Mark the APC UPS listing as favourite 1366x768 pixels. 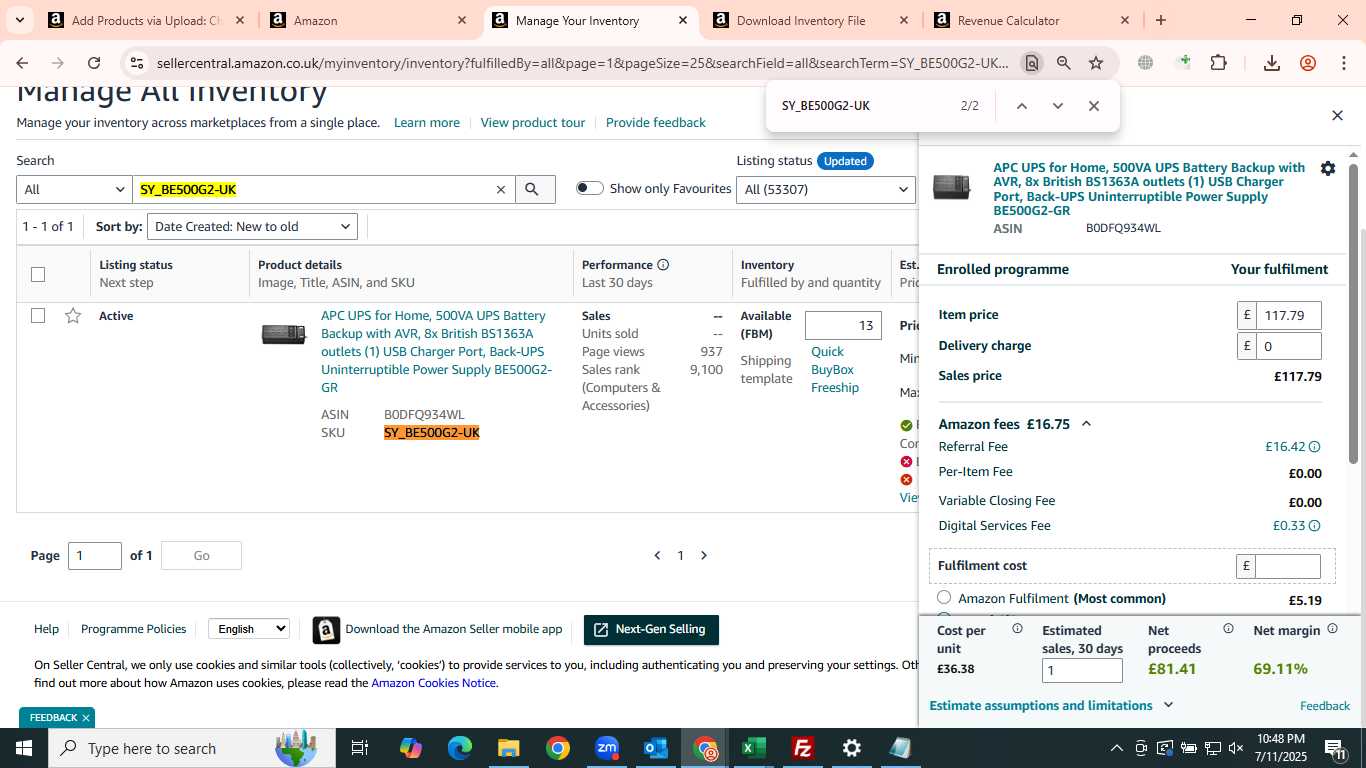click(x=73, y=316)
